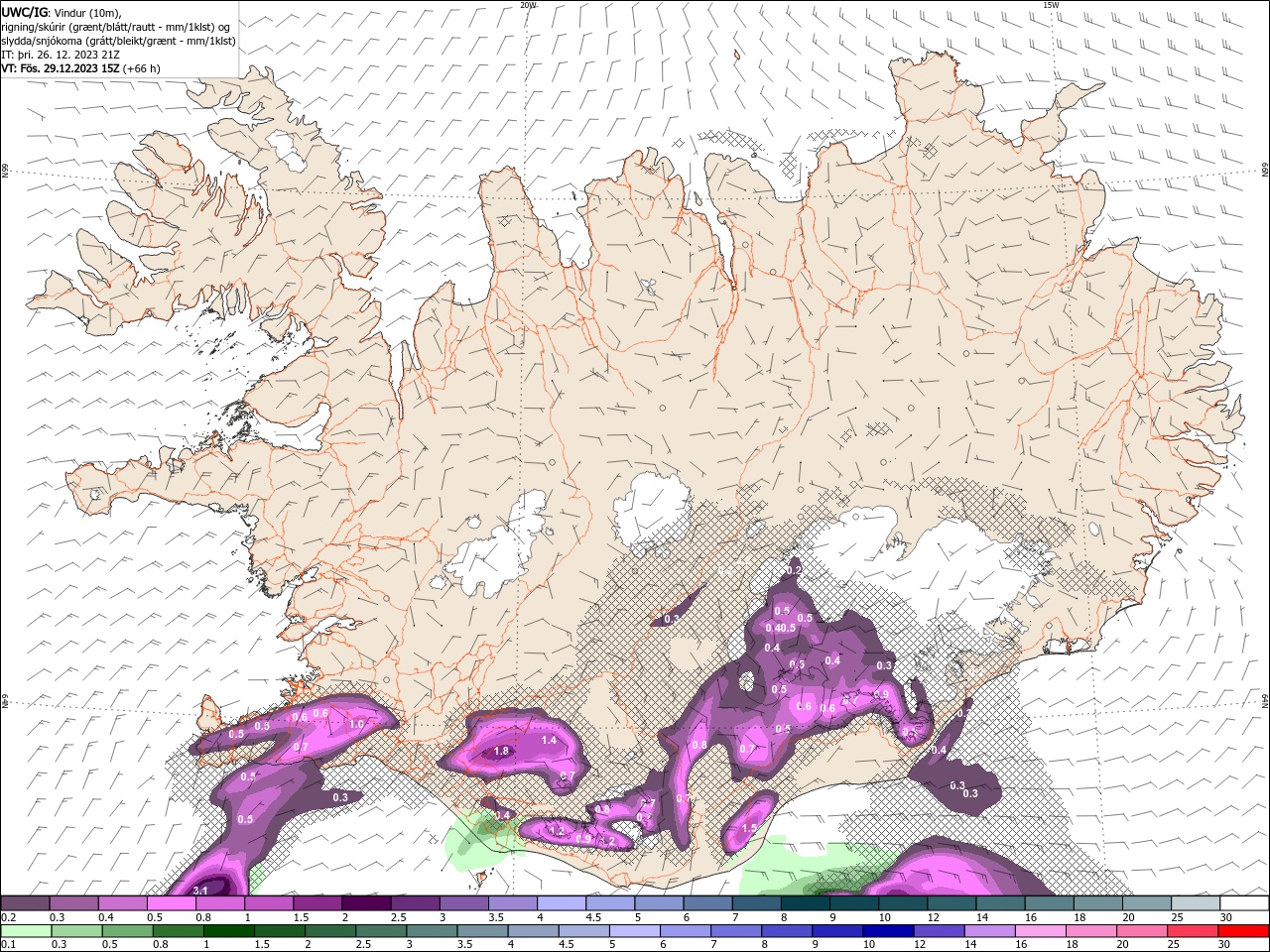This screenshot has height=952, width=1270.
Task: Click the 'Vindur (10m)' heading text
Action: 88,12
